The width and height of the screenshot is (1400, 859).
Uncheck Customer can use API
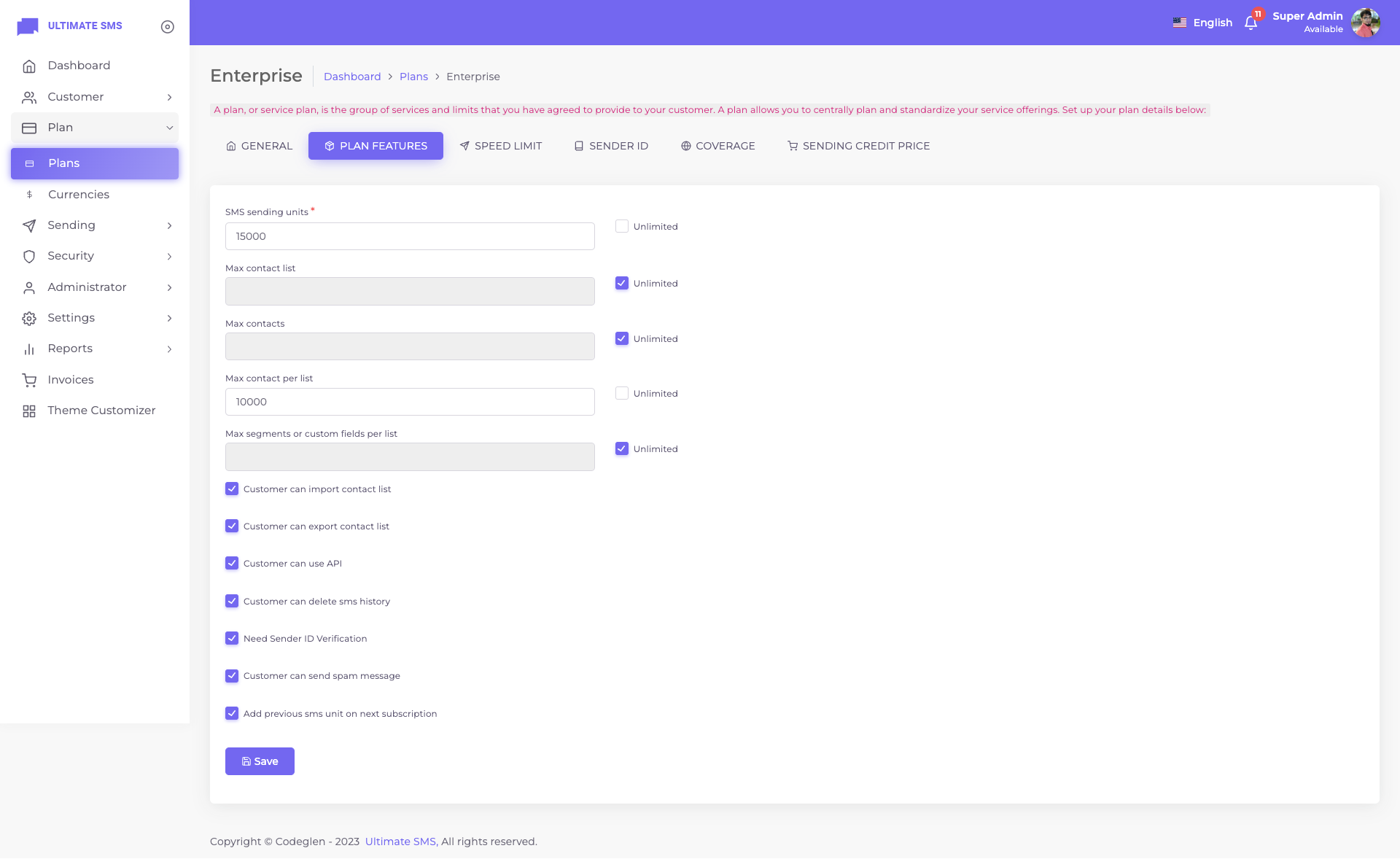[232, 564]
